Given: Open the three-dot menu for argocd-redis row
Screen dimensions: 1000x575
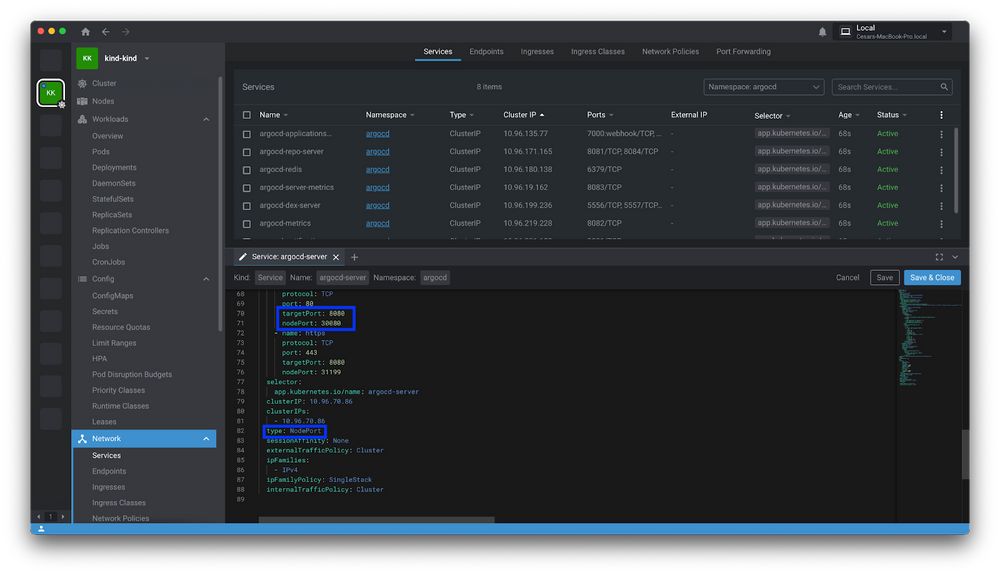Looking at the screenshot, I should [x=941, y=170].
